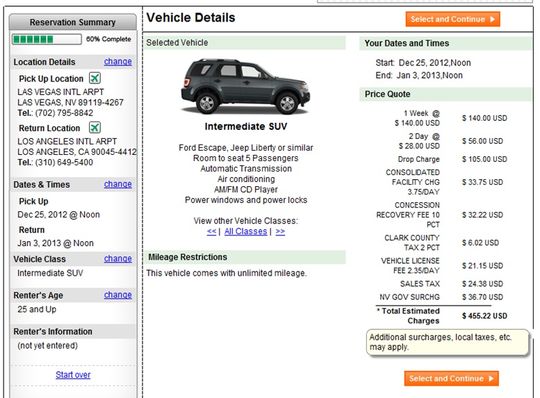Click the '$ 6.02 USD' Clark County tax amount

click(x=480, y=243)
